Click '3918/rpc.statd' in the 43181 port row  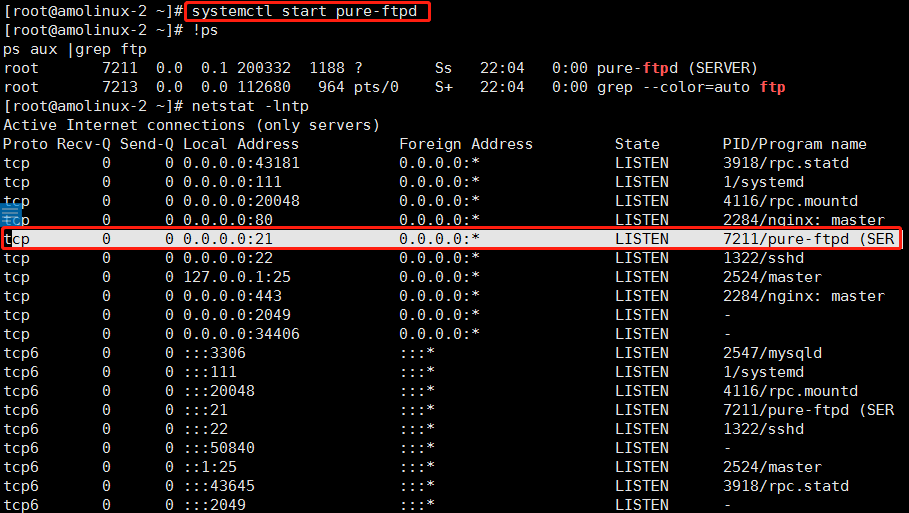point(786,163)
